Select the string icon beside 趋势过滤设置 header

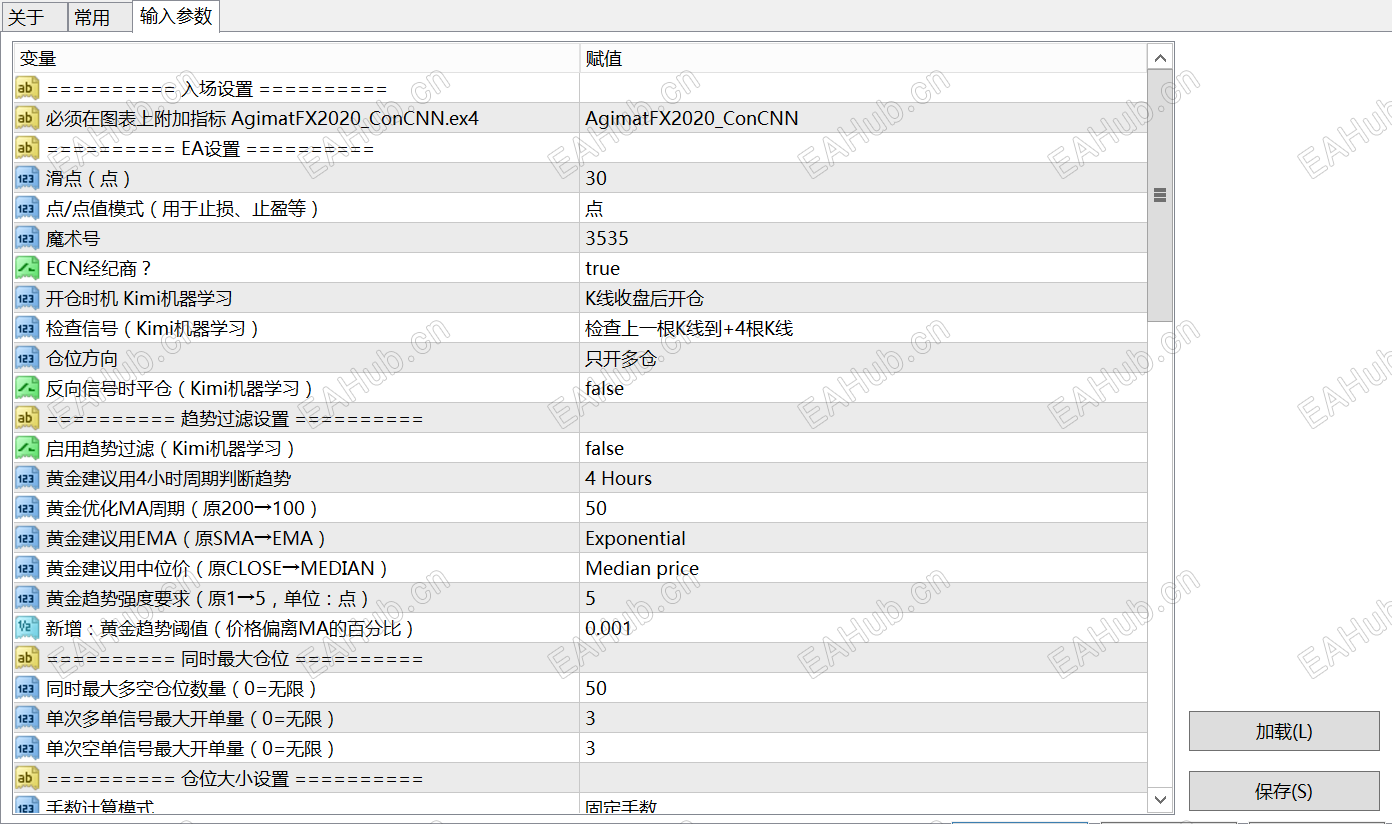tap(27, 418)
